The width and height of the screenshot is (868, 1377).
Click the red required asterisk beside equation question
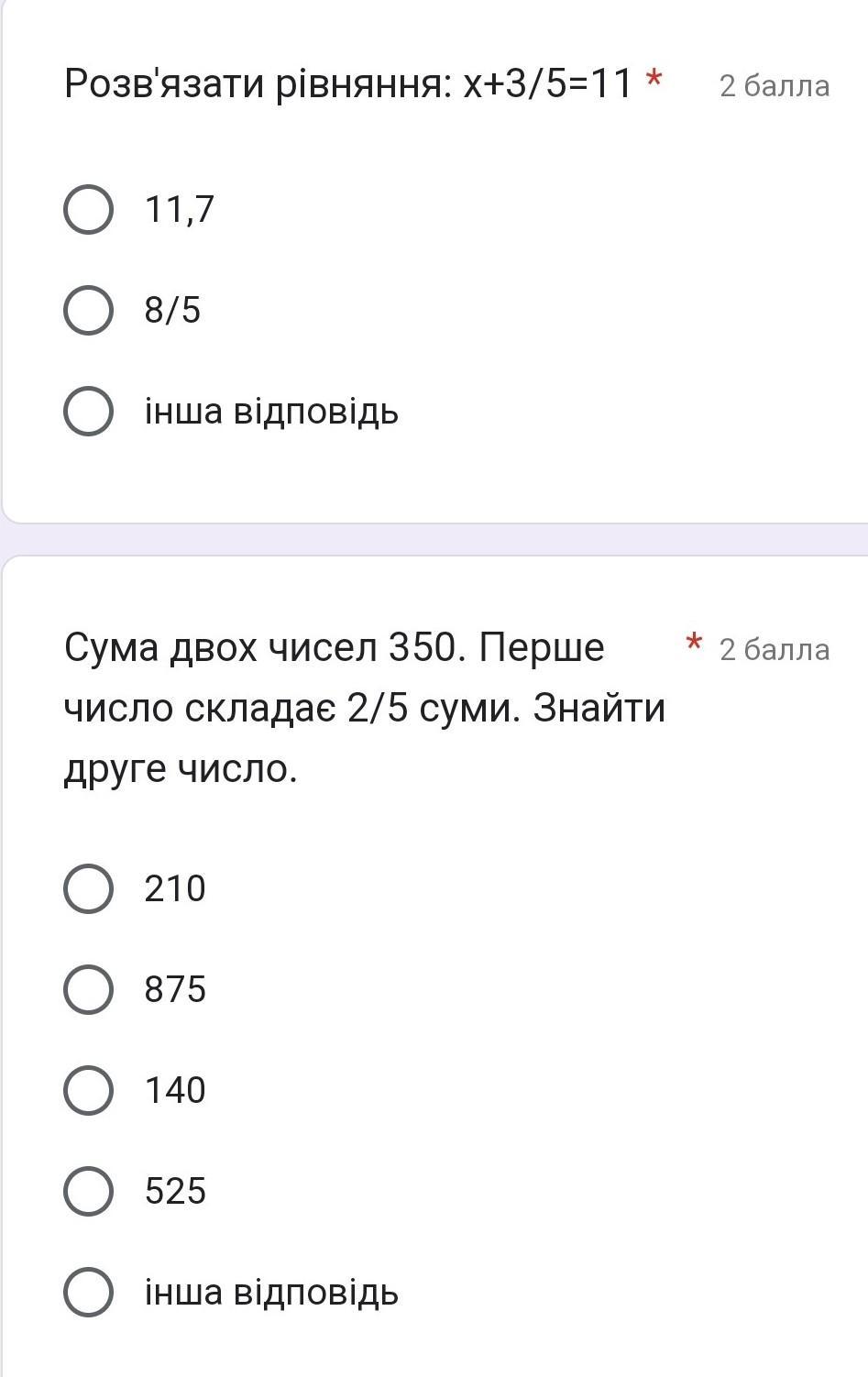pos(654,81)
